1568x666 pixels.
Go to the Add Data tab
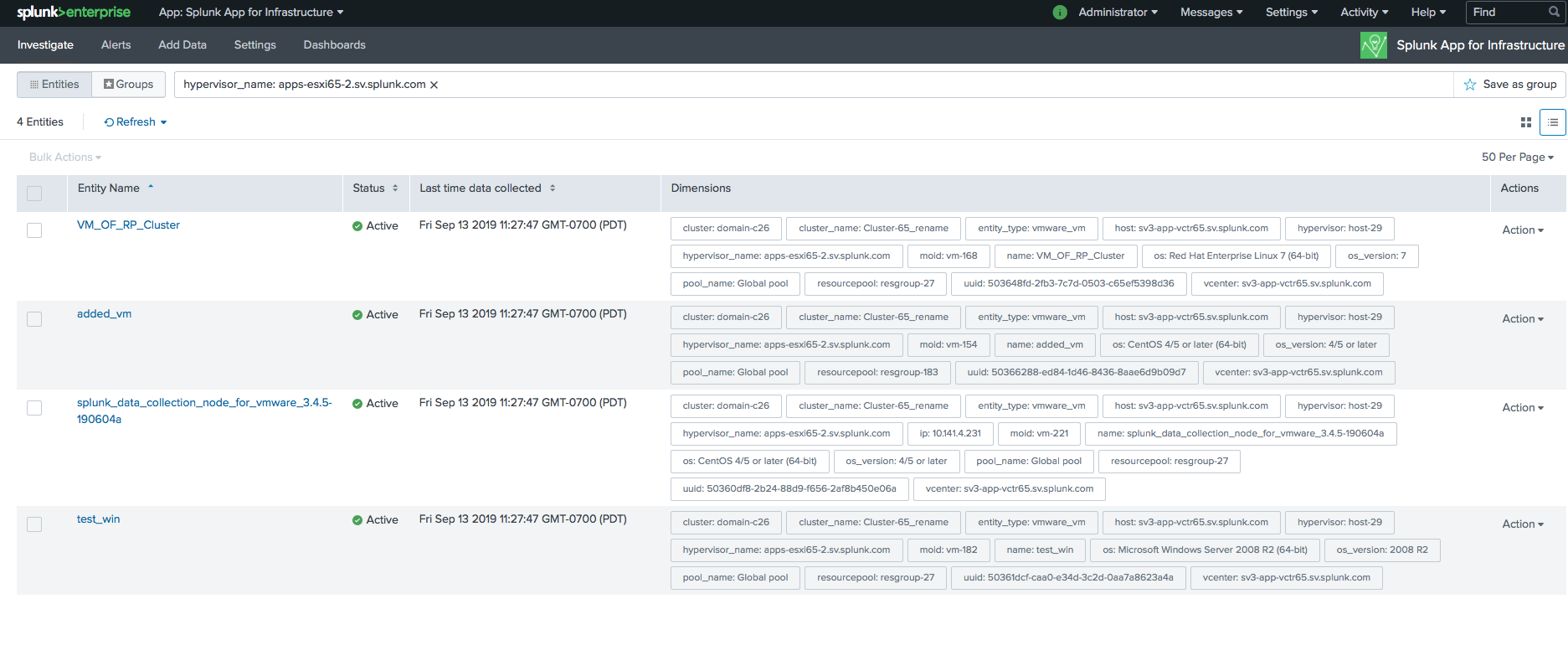(183, 45)
